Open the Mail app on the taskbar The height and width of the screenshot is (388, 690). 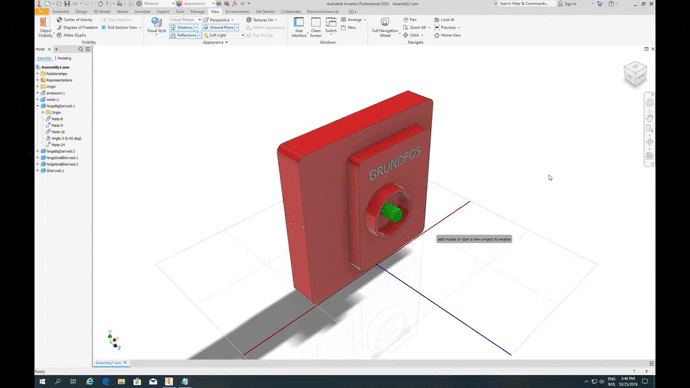point(153,381)
